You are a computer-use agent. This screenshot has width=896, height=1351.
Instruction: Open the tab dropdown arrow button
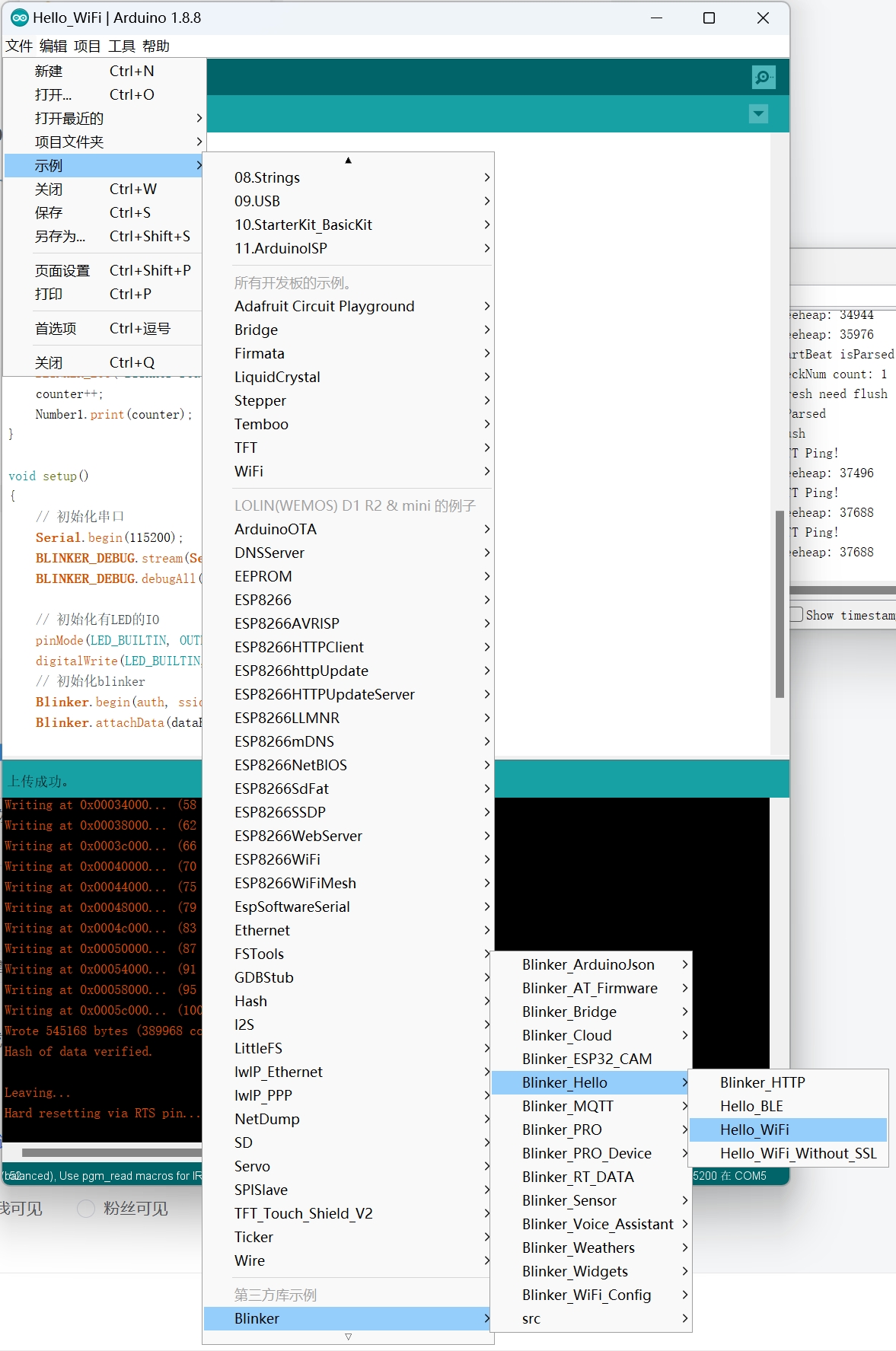[758, 114]
